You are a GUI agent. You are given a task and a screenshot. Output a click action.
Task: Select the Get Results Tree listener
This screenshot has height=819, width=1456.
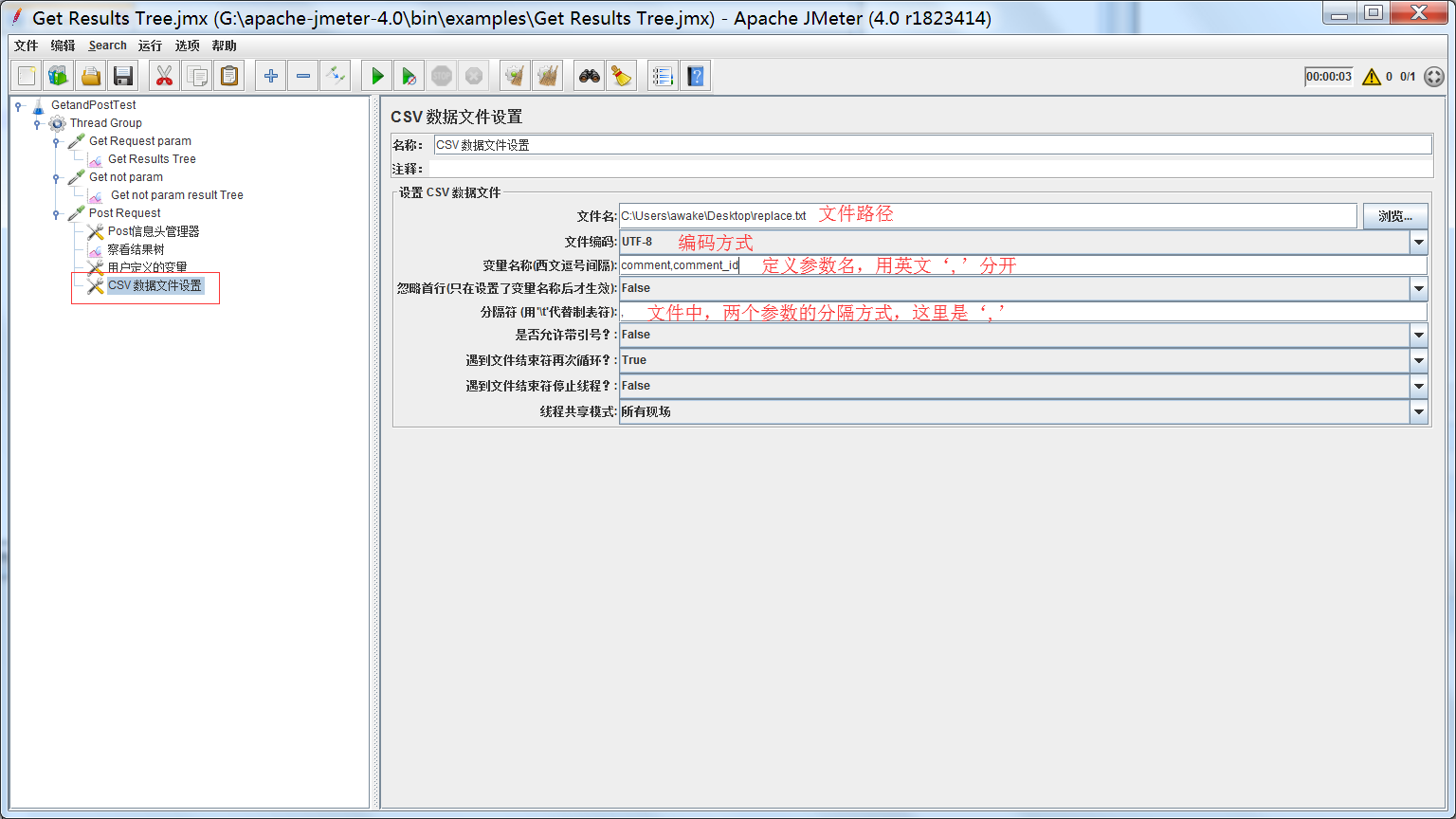coord(152,159)
